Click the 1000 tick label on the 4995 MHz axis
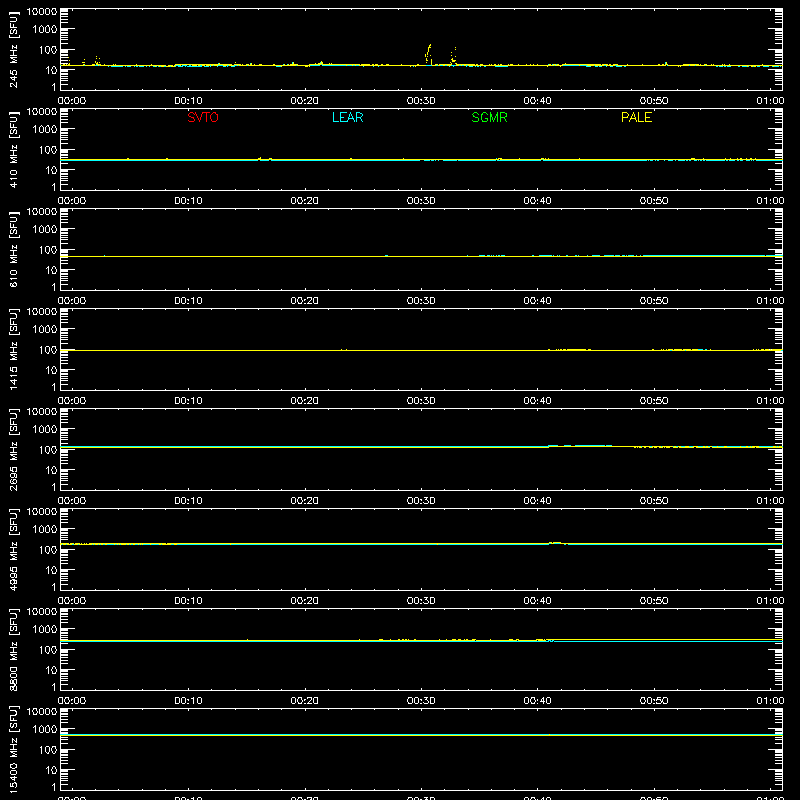Screen dimensions: 800x800 point(45,530)
